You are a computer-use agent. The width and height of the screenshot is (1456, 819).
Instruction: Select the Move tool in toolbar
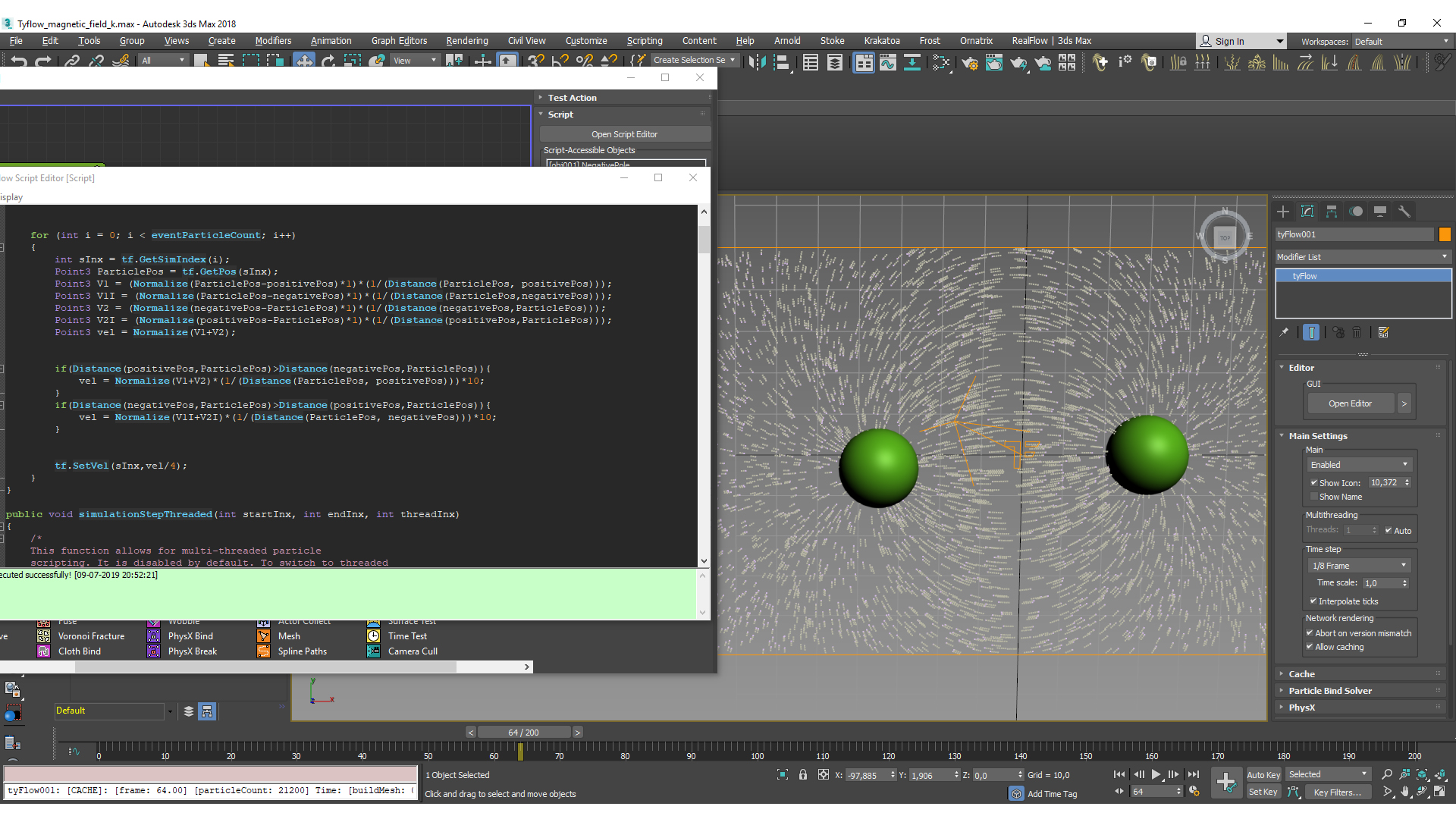click(304, 61)
